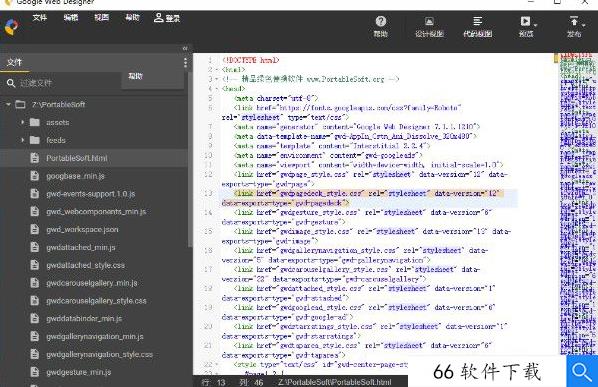Collapse the Z:\PortableSoft root folder
Viewport: 598px width, 387px height.
[8, 104]
